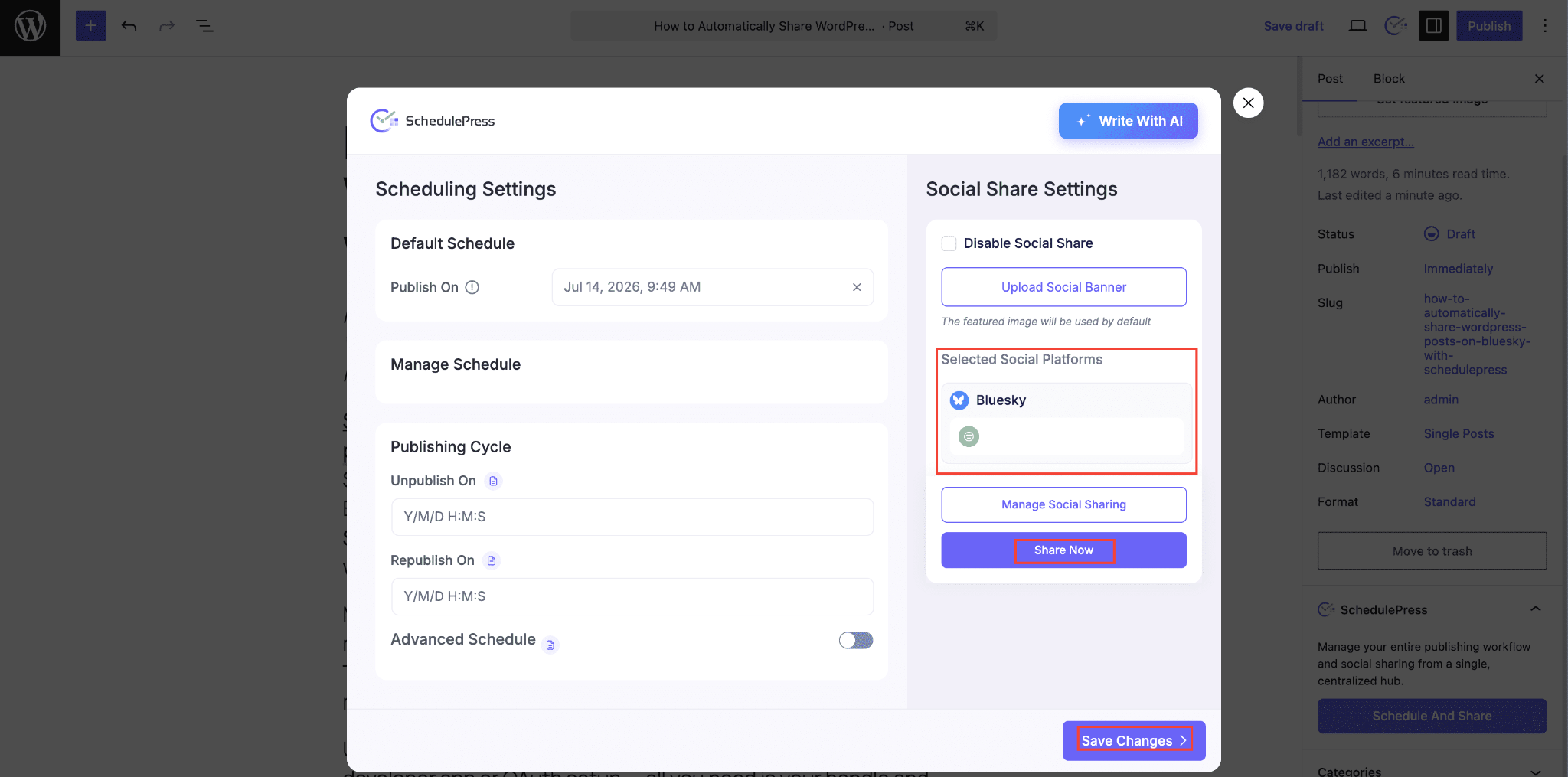The width and height of the screenshot is (1568, 777).
Task: Select the Bluesky profile avatar
Action: pyautogui.click(x=969, y=436)
